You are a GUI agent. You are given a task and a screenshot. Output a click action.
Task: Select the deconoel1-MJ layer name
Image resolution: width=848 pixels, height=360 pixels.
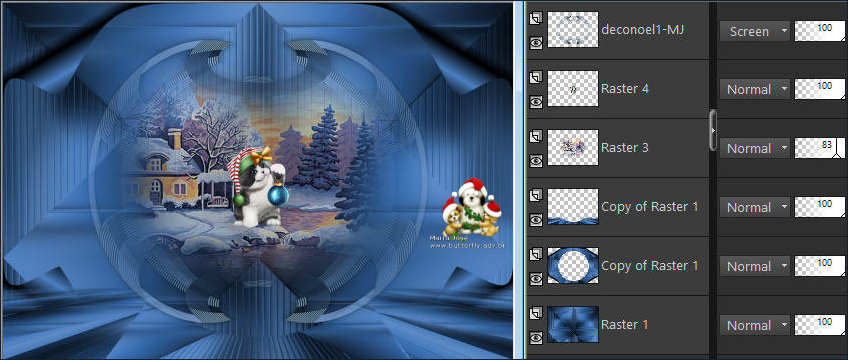click(x=643, y=30)
